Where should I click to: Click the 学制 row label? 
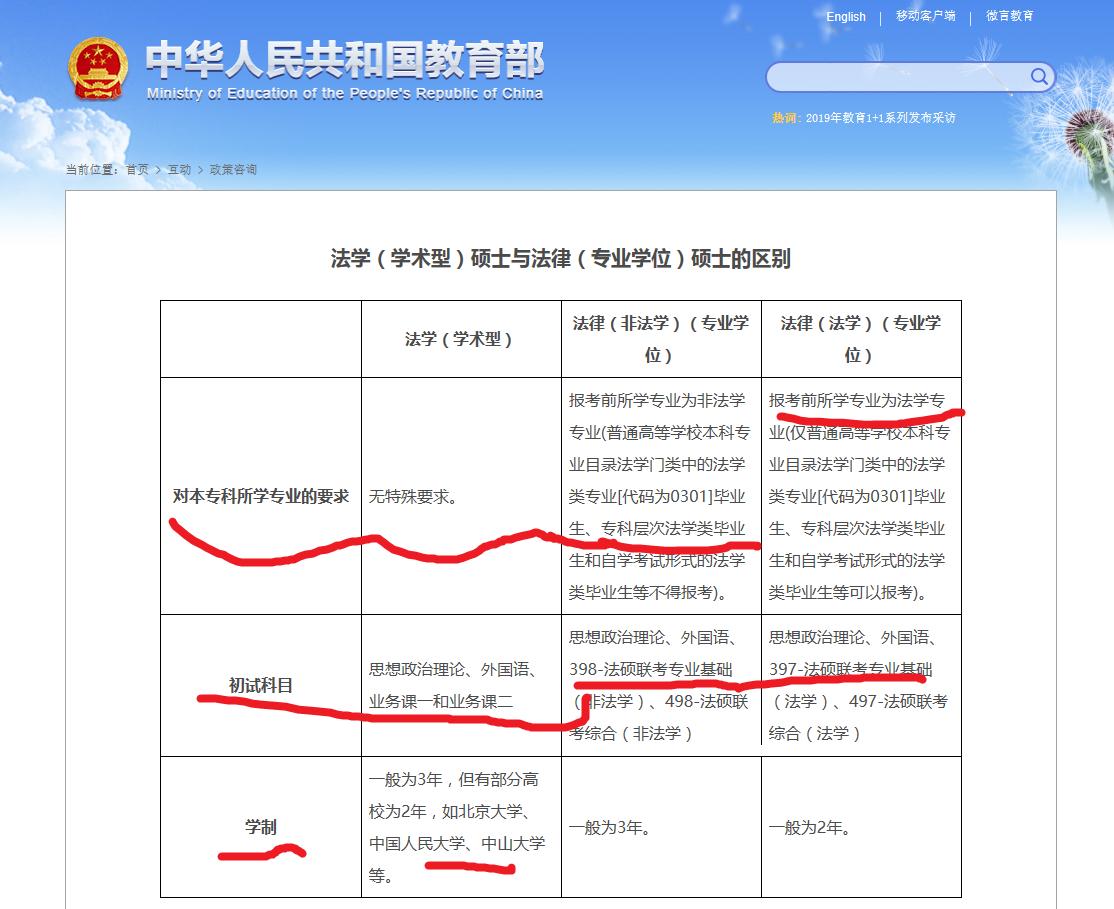(260, 828)
